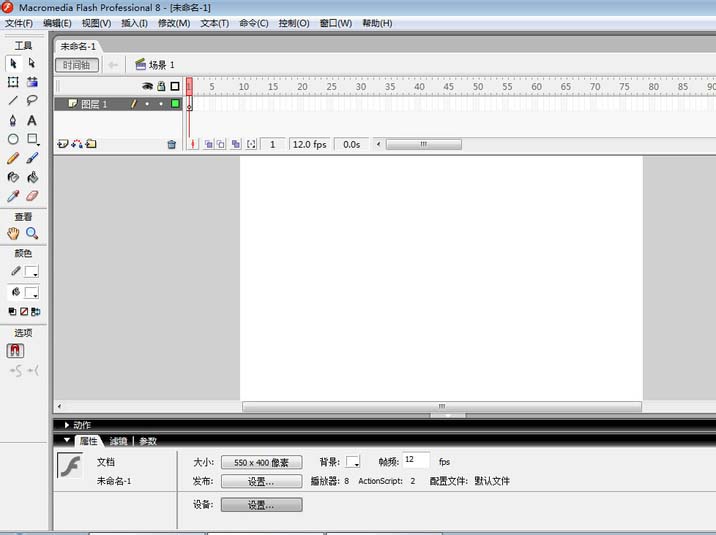
Task: Select the Gradient Transform tool
Action: click(x=32, y=82)
